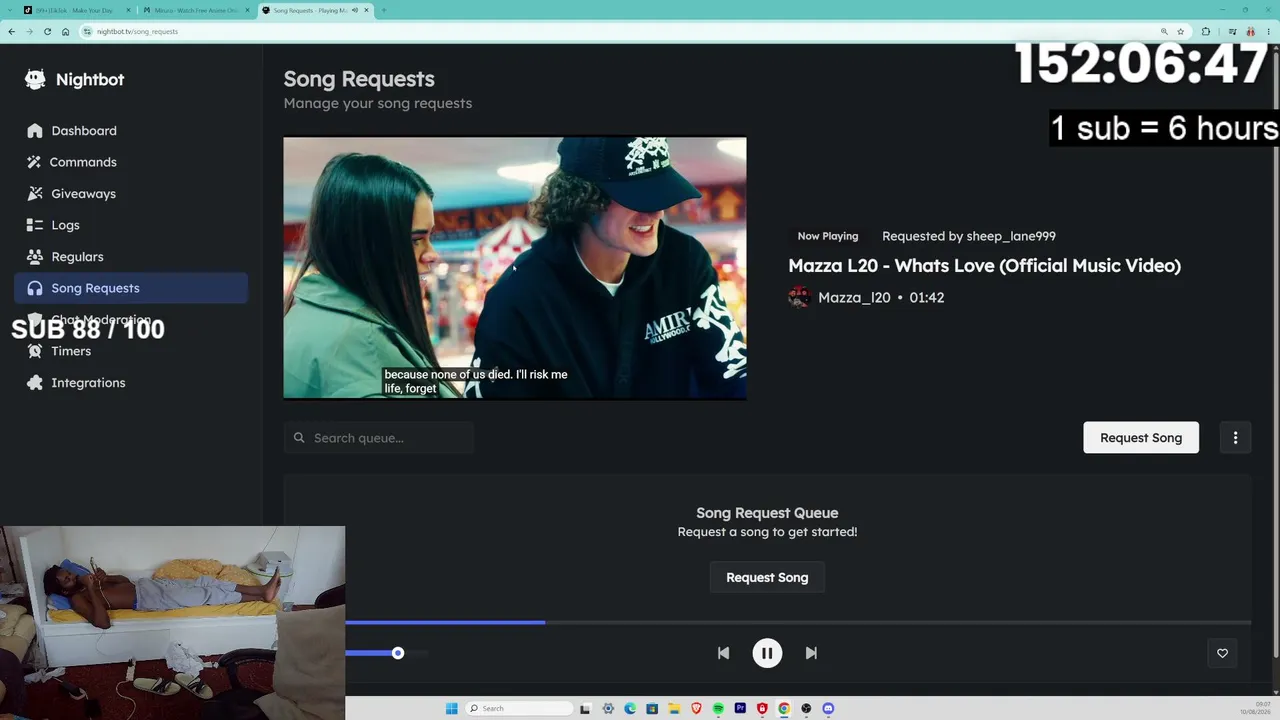Image resolution: width=1280 pixels, height=720 pixels.
Task: Open Discord from the taskbar
Action: [828, 709]
